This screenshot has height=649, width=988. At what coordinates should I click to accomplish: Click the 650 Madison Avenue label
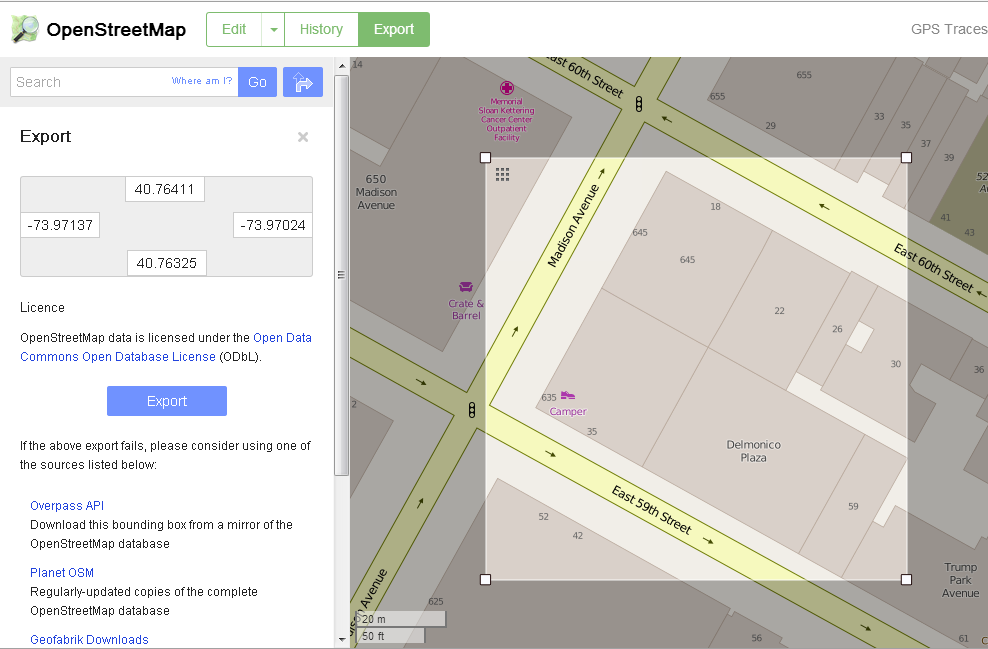(x=376, y=192)
